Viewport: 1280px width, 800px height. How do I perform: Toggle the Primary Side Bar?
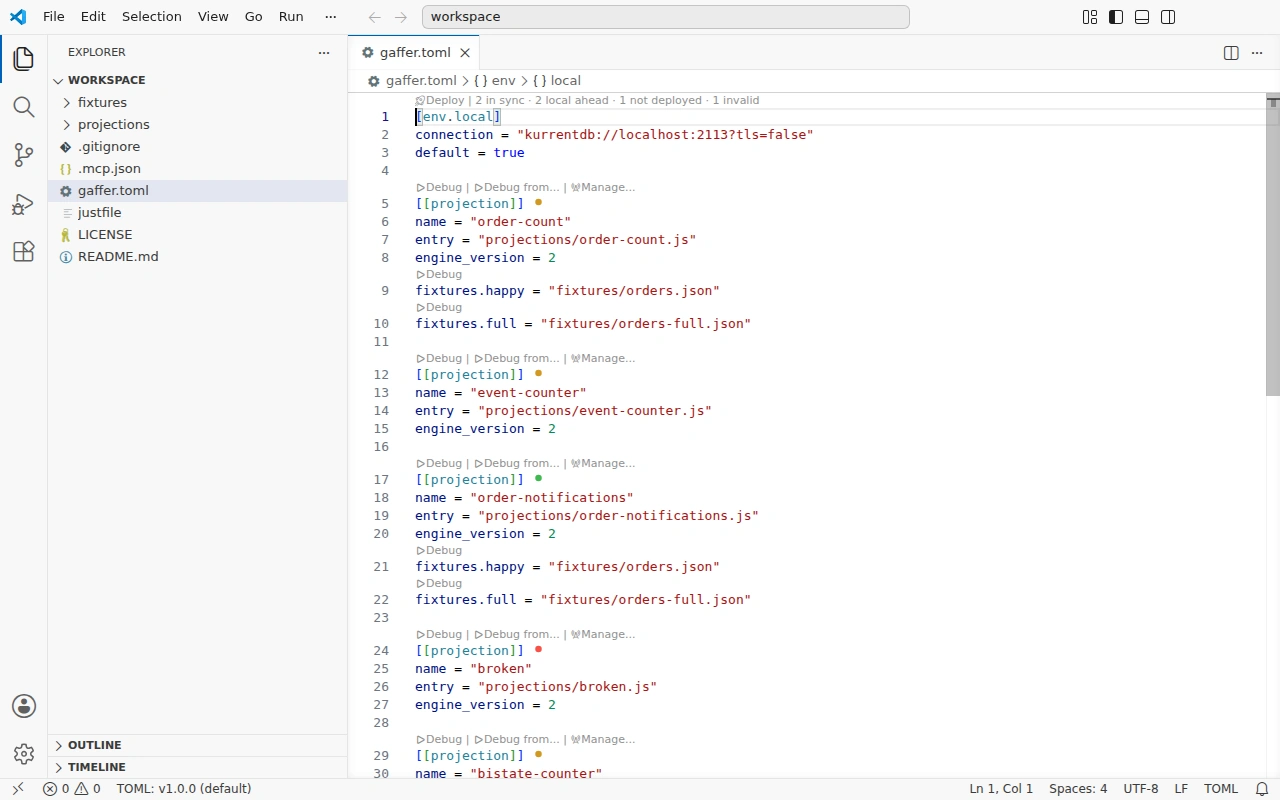click(x=1116, y=17)
